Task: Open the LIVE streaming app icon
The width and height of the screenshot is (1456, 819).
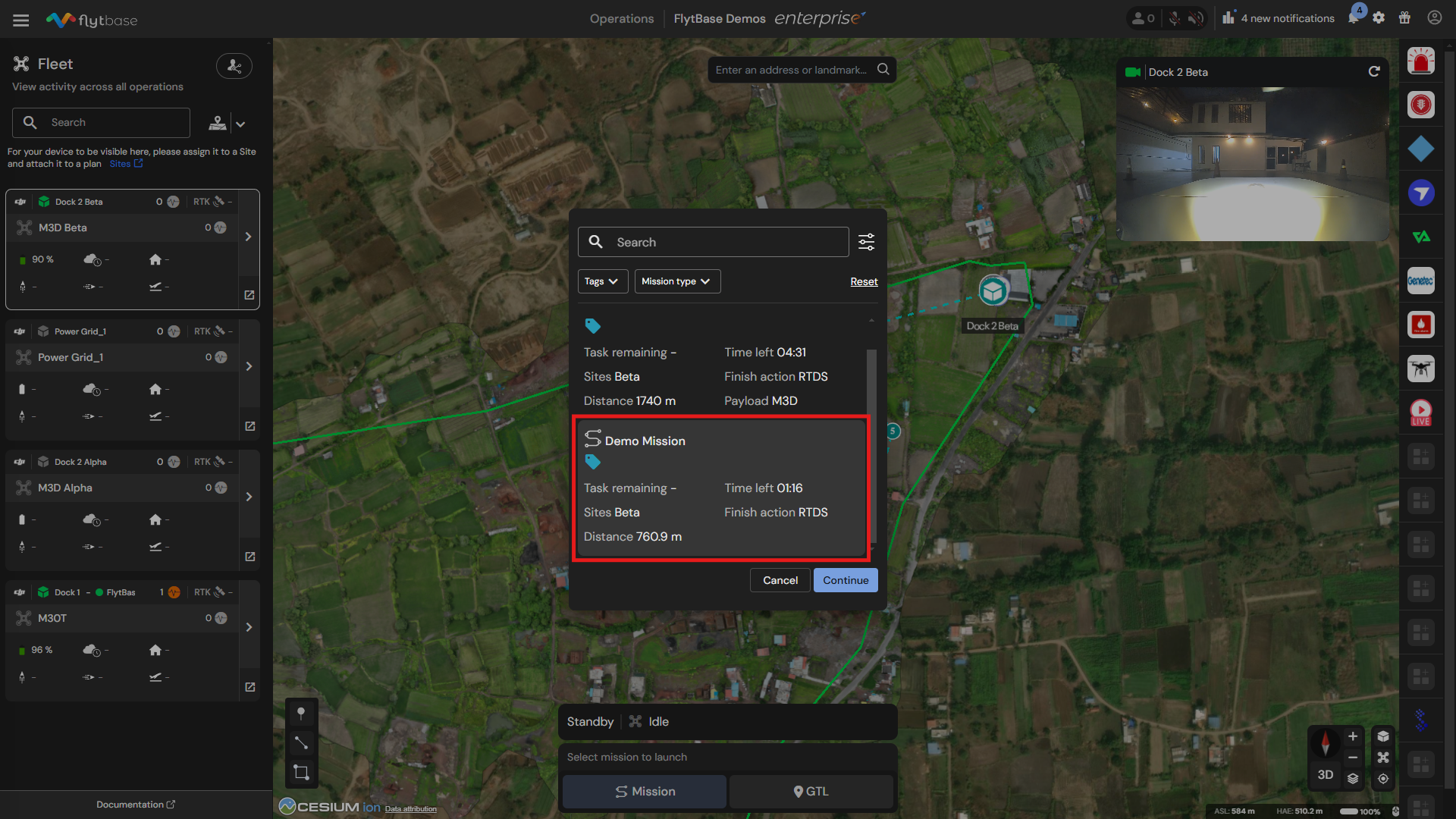Action: pos(1420,413)
